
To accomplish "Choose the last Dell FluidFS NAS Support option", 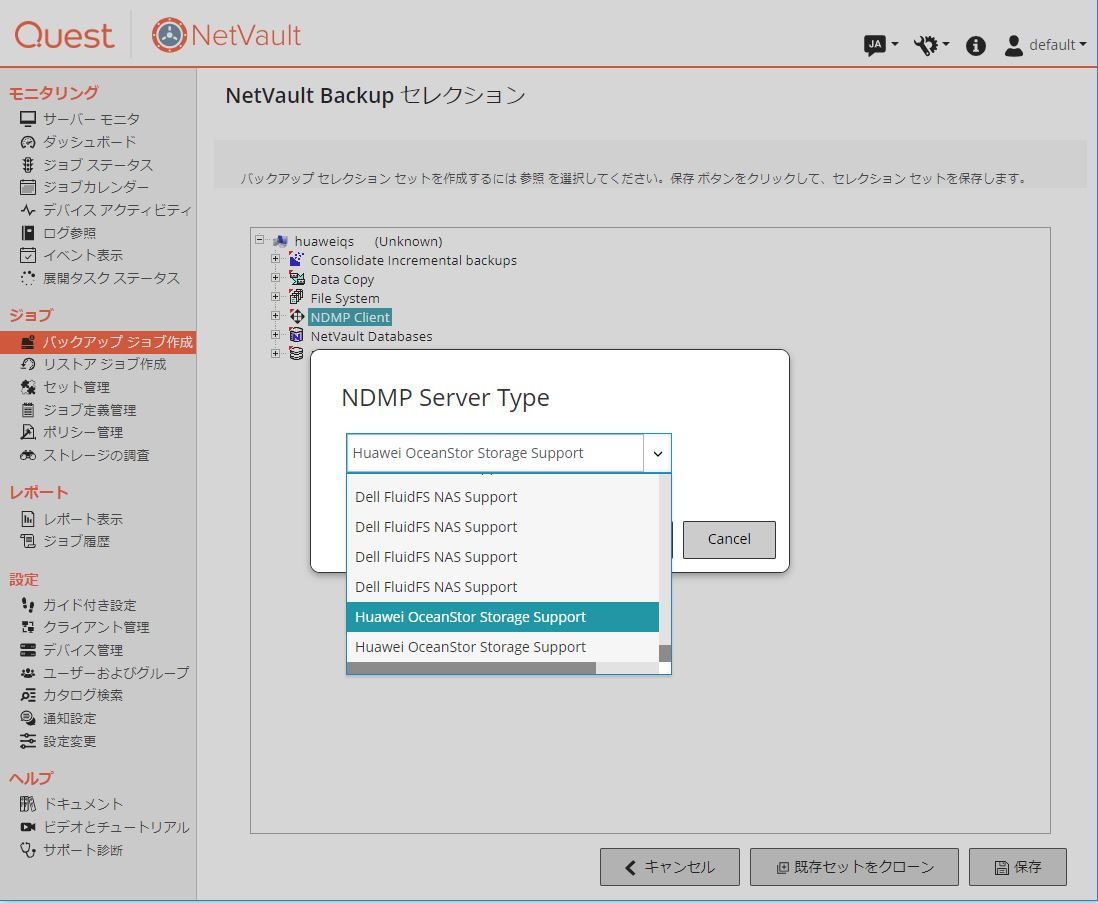I will coord(503,587).
